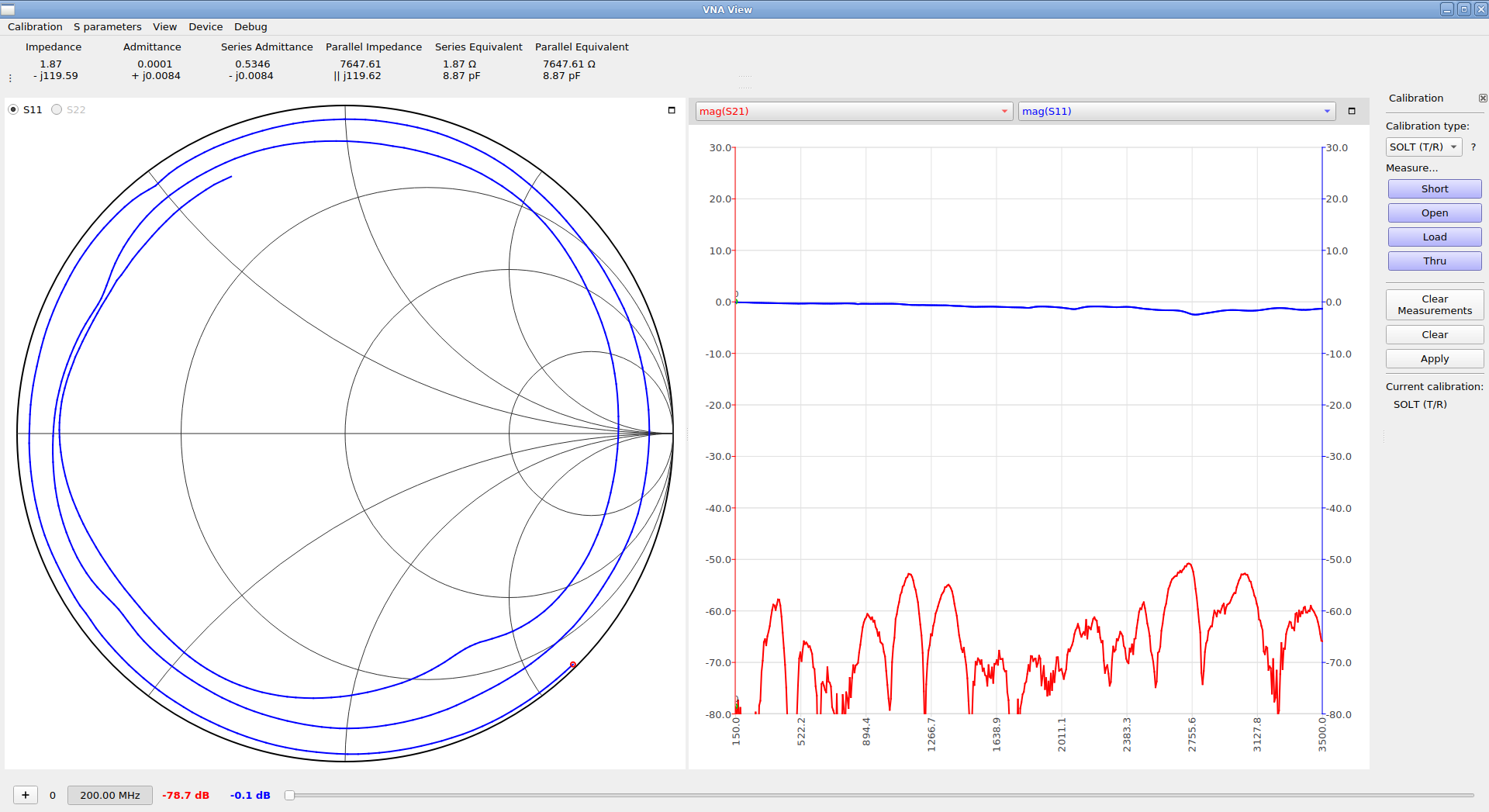Apply the calibration
1489x812 pixels.
[1434, 358]
